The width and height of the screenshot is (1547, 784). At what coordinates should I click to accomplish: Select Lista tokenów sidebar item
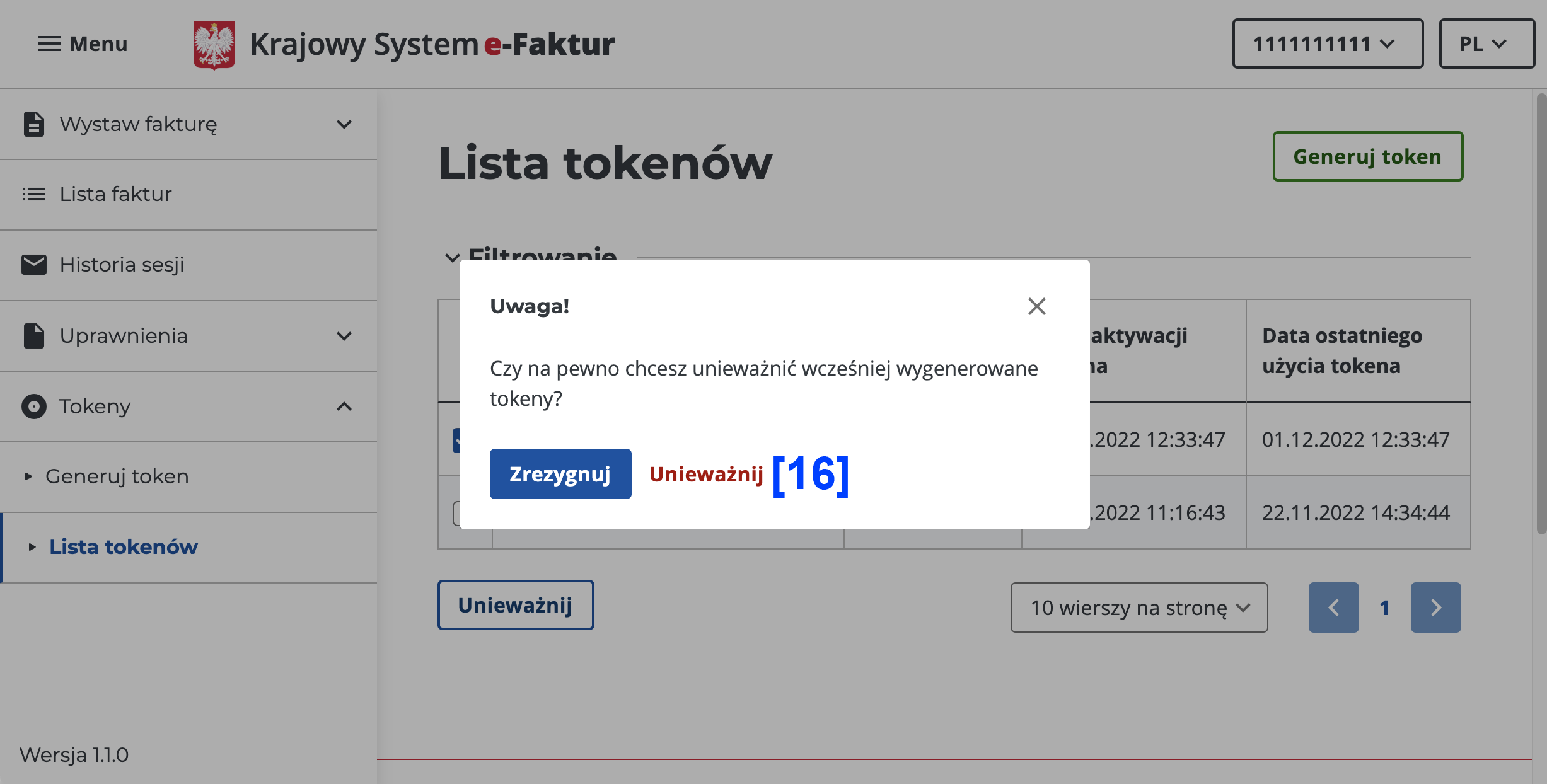pyautogui.click(x=124, y=547)
